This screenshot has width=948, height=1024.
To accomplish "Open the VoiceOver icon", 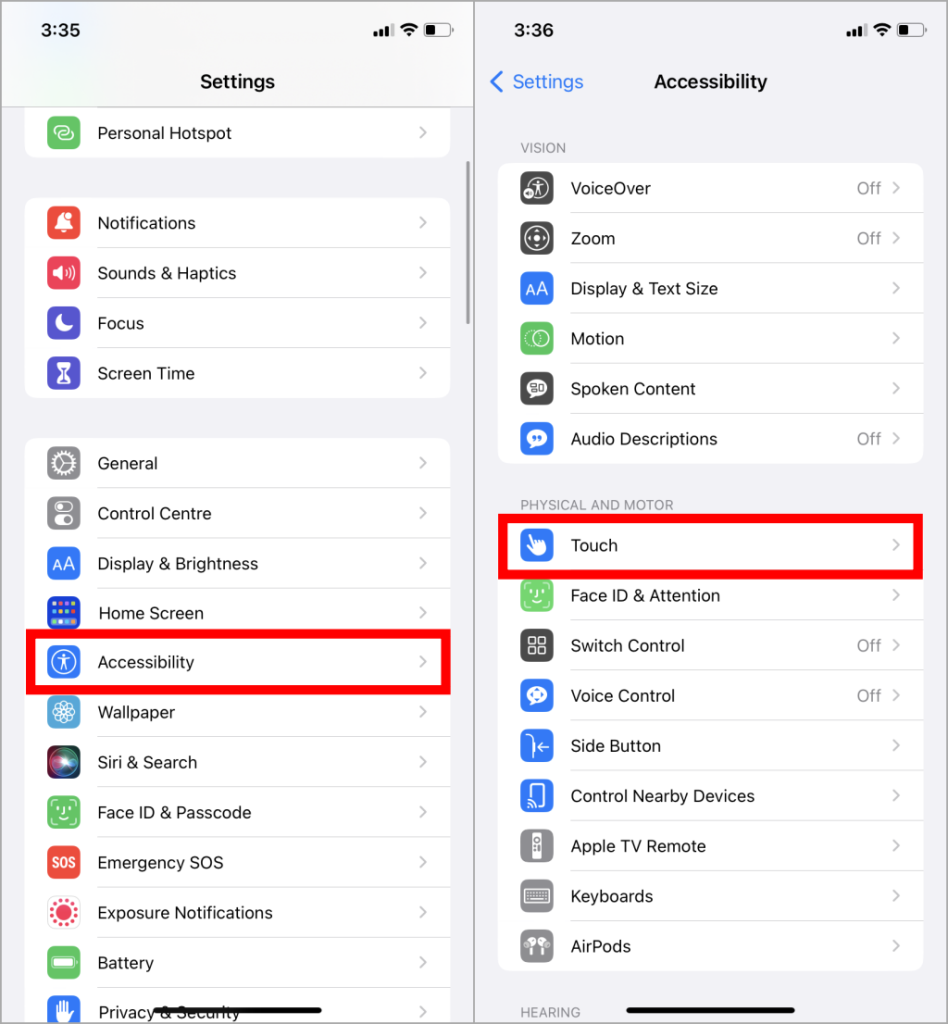I will coord(537,188).
